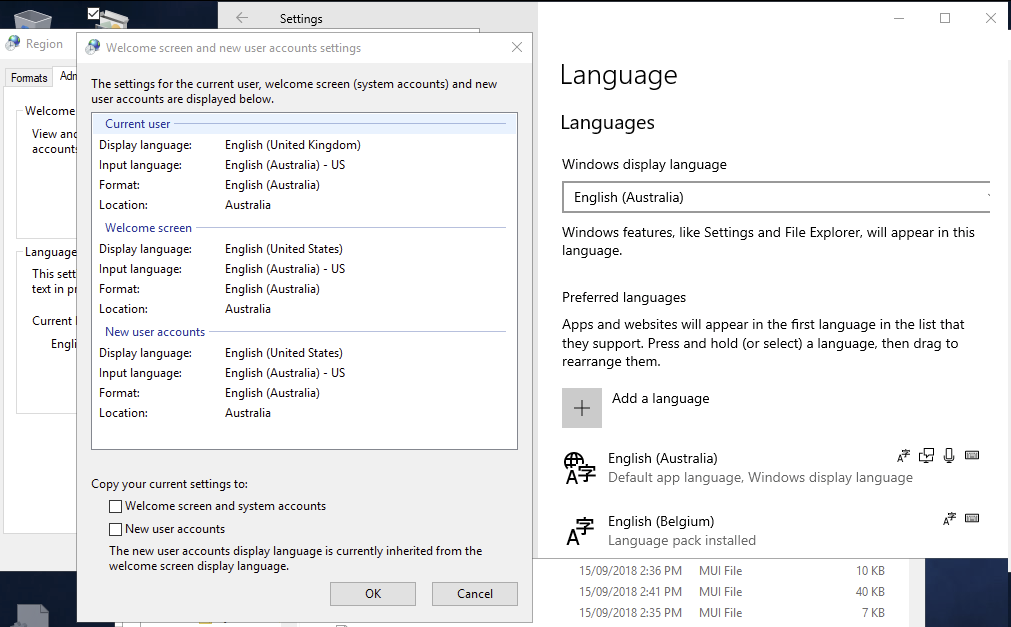Image resolution: width=1011 pixels, height=627 pixels.
Task: Click the Recycle Bin desktop icon
Action: pyautogui.click(x=32, y=19)
